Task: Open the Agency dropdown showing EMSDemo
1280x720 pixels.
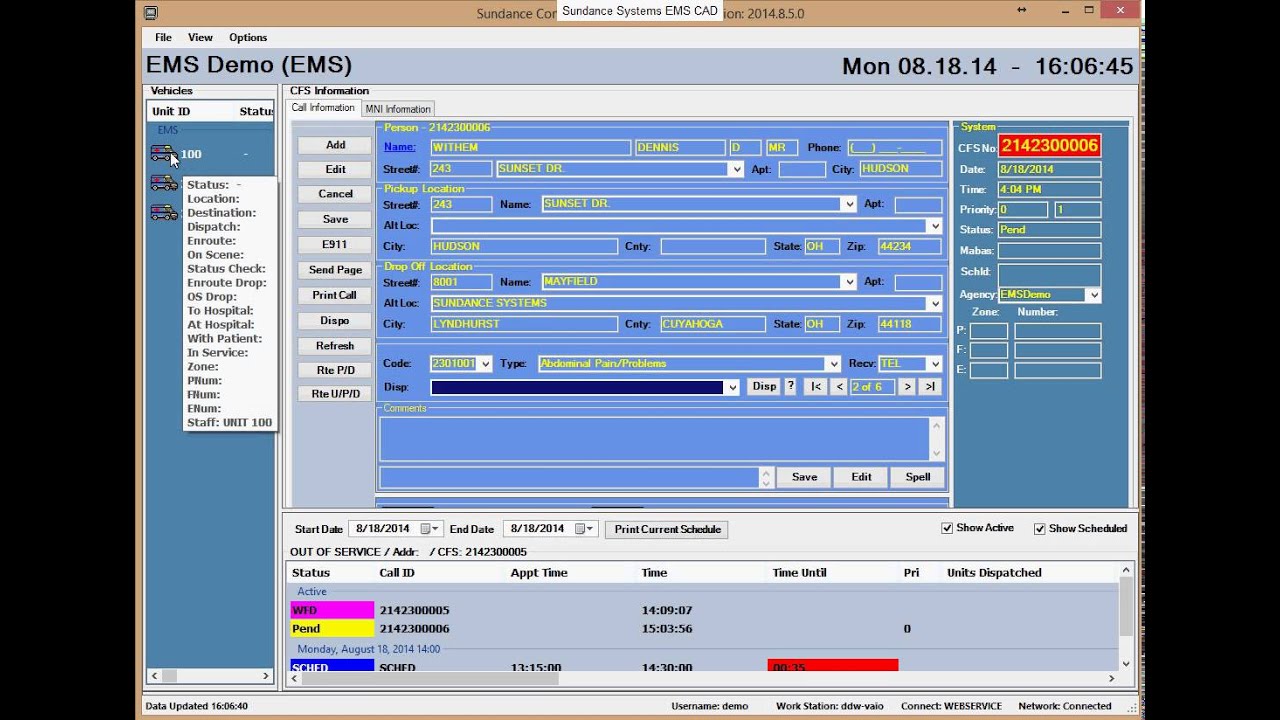Action: pos(1093,295)
